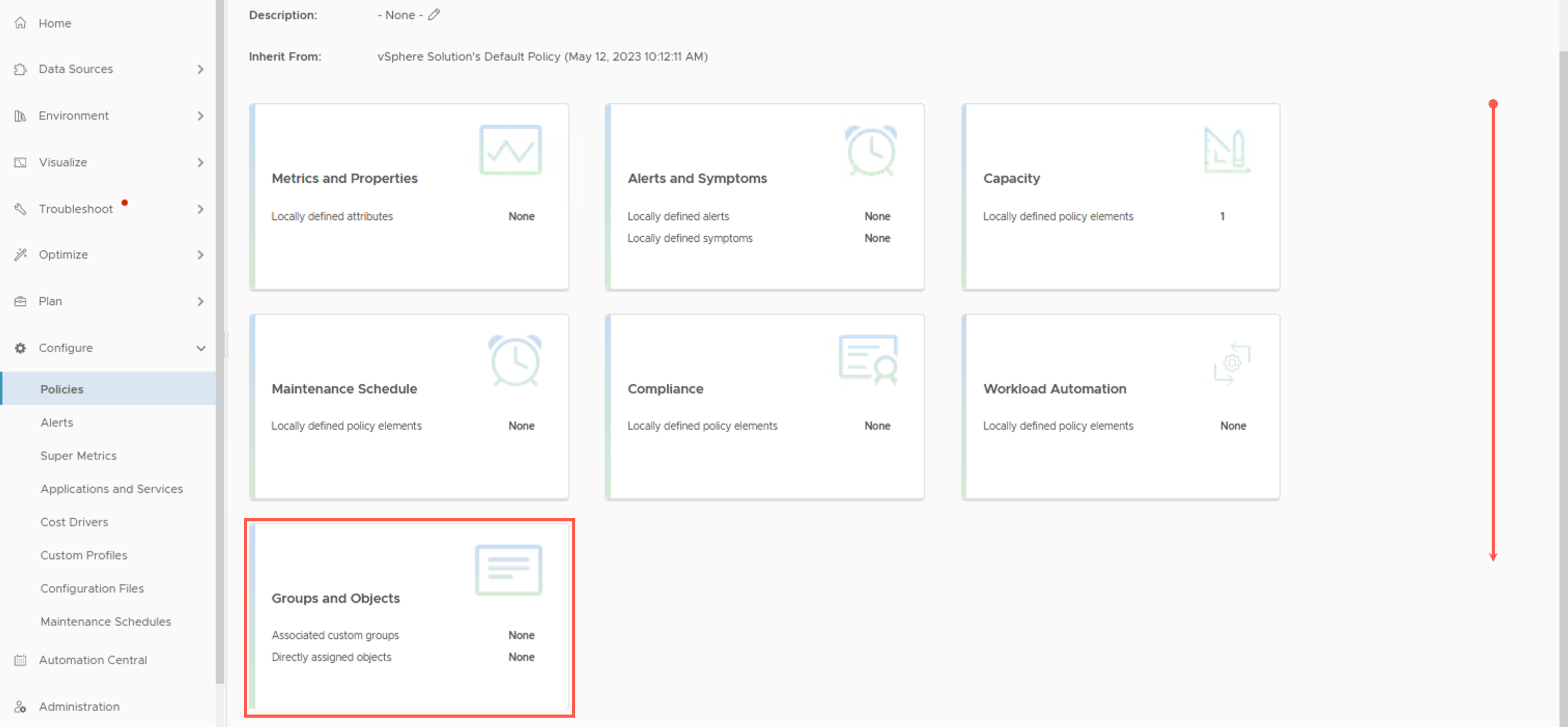1568x727 pixels.
Task: Click the gear arrows icon on Workload Automation card
Action: pos(1232,362)
